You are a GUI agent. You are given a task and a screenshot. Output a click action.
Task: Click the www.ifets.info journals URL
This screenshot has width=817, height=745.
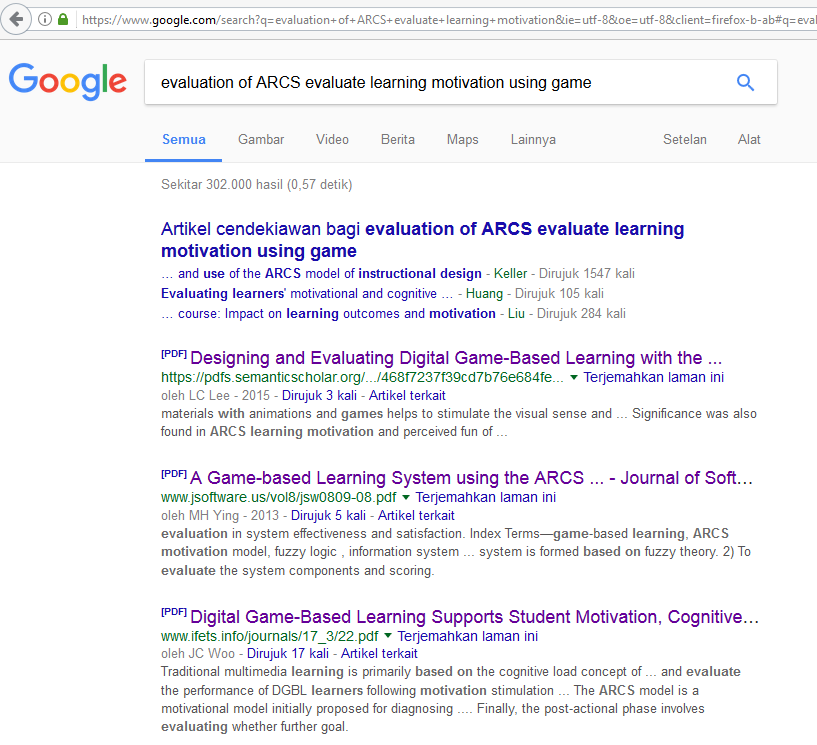(x=270, y=636)
